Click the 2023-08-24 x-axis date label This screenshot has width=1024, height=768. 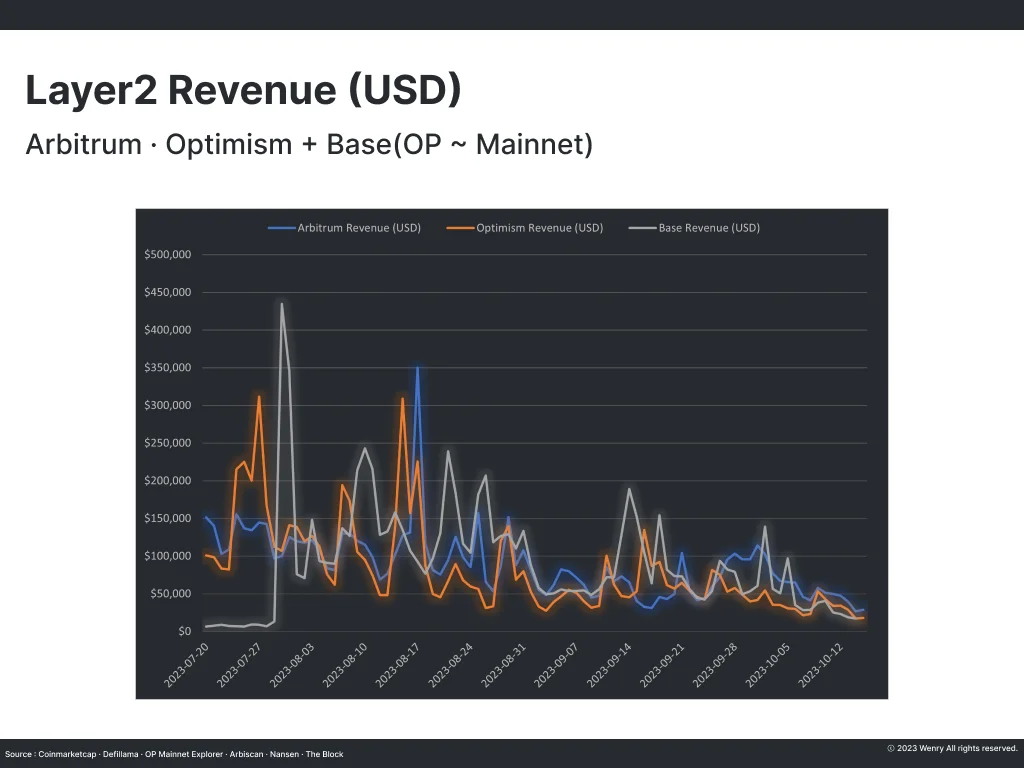pos(451,665)
